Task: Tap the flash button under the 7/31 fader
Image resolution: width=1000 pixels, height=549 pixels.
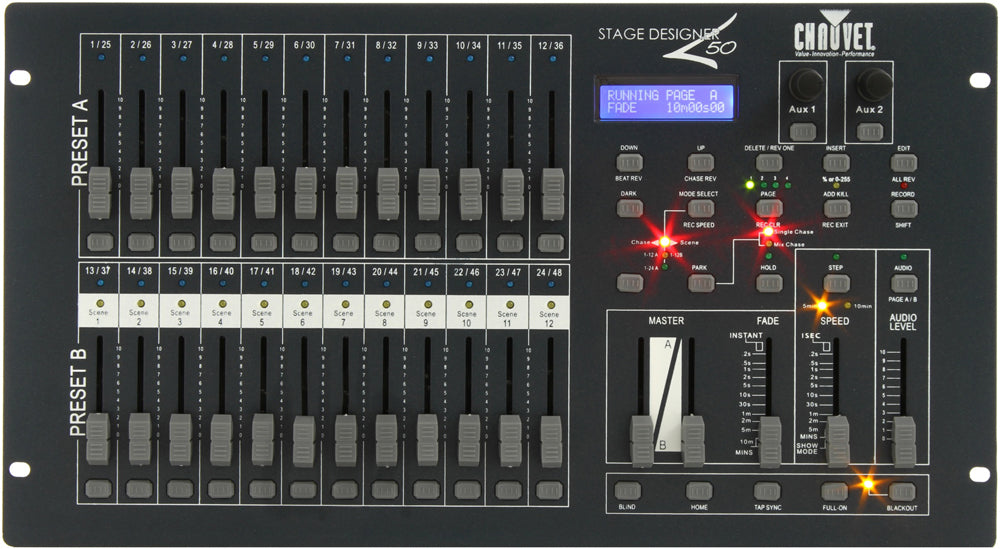Action: [346, 242]
